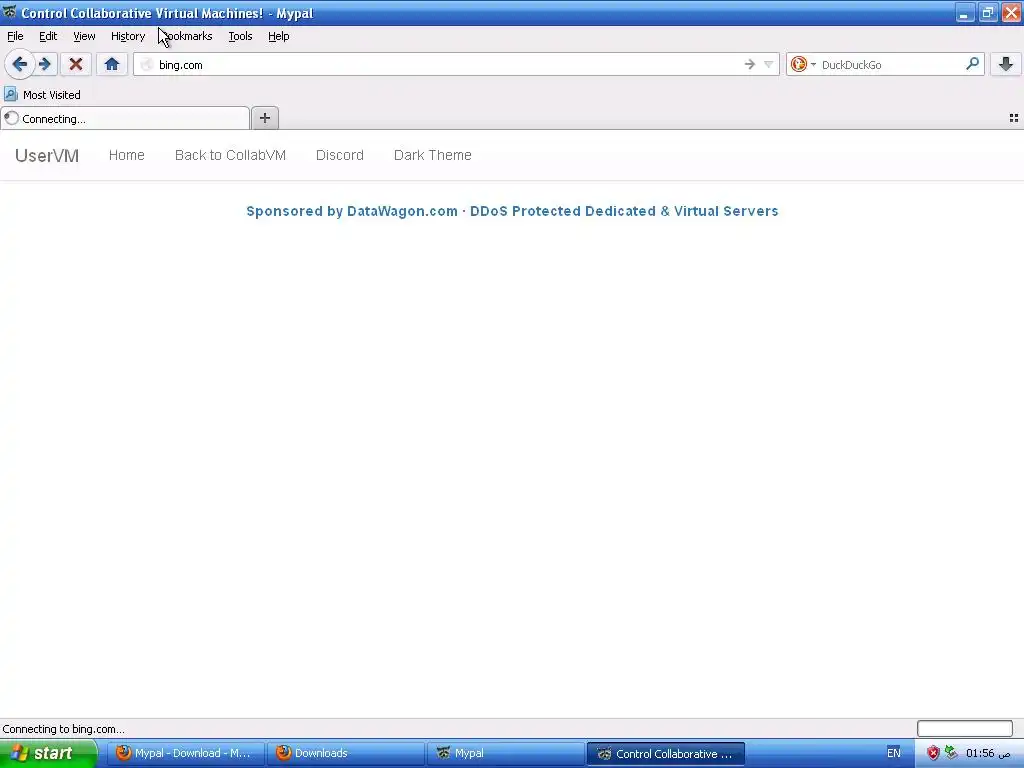Click the loading throbber on the tab
This screenshot has width=1024, height=768.
11,118
